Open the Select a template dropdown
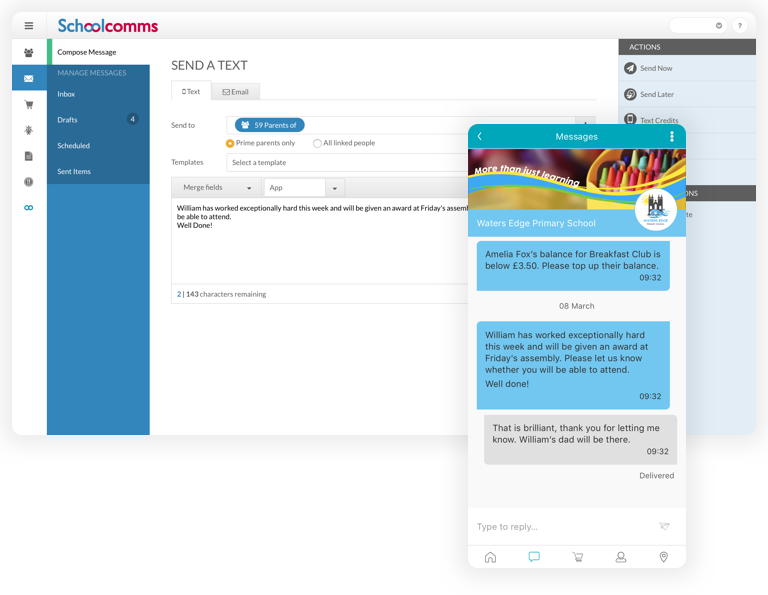Screen dimensions: 768x595 [x=347, y=163]
